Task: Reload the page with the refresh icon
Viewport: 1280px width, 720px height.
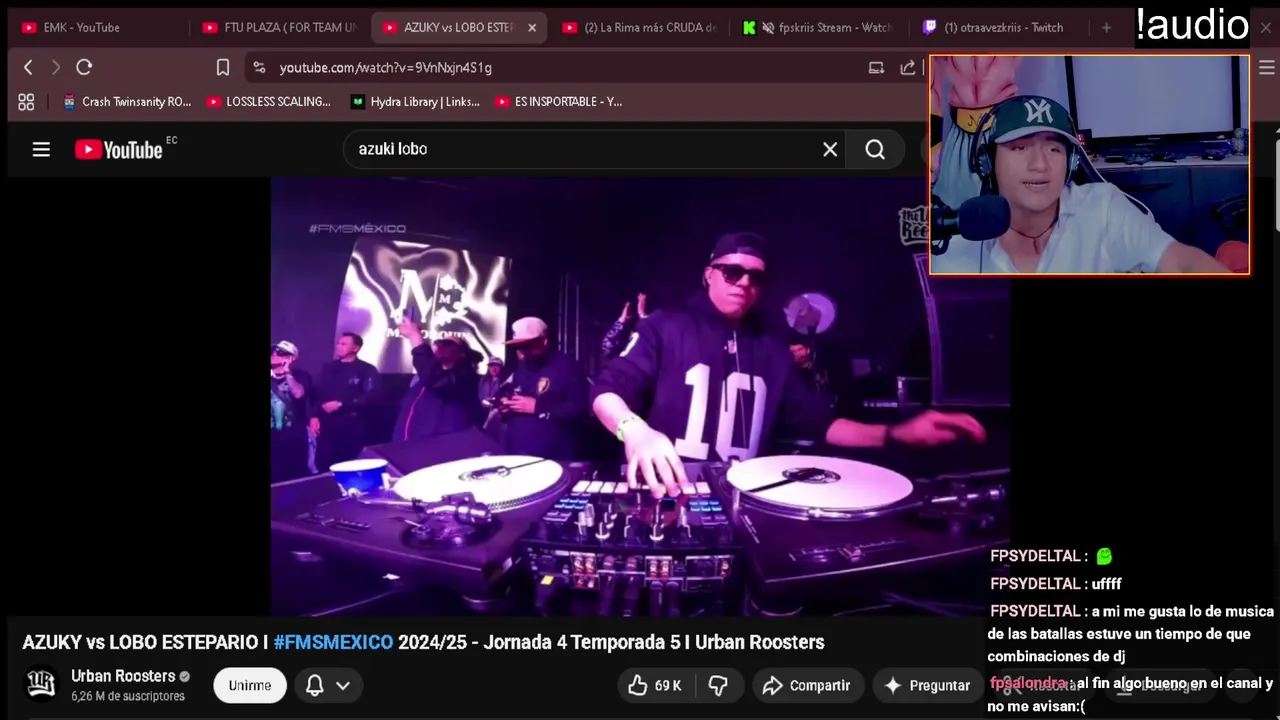Action: coord(84,67)
